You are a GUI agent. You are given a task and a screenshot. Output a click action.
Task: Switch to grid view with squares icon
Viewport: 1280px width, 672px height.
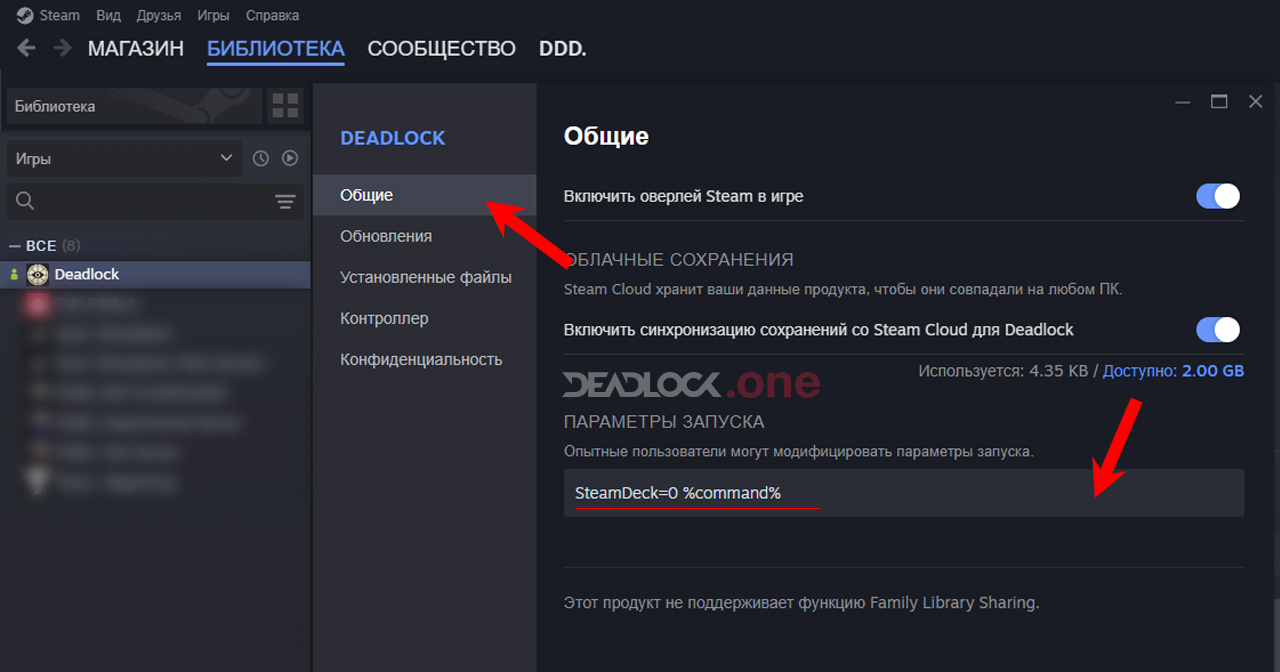click(285, 104)
